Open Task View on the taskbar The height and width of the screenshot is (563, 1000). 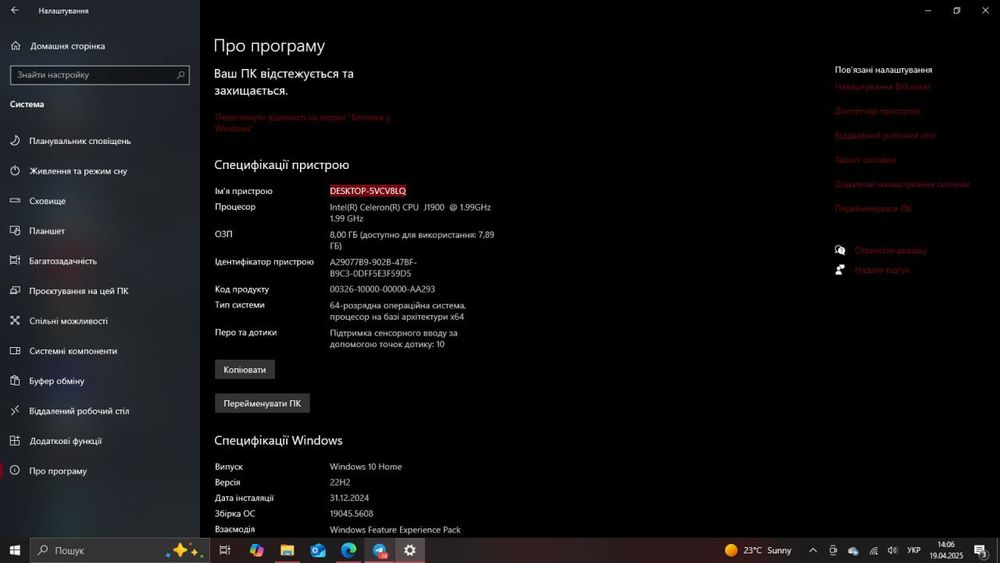click(x=224, y=550)
